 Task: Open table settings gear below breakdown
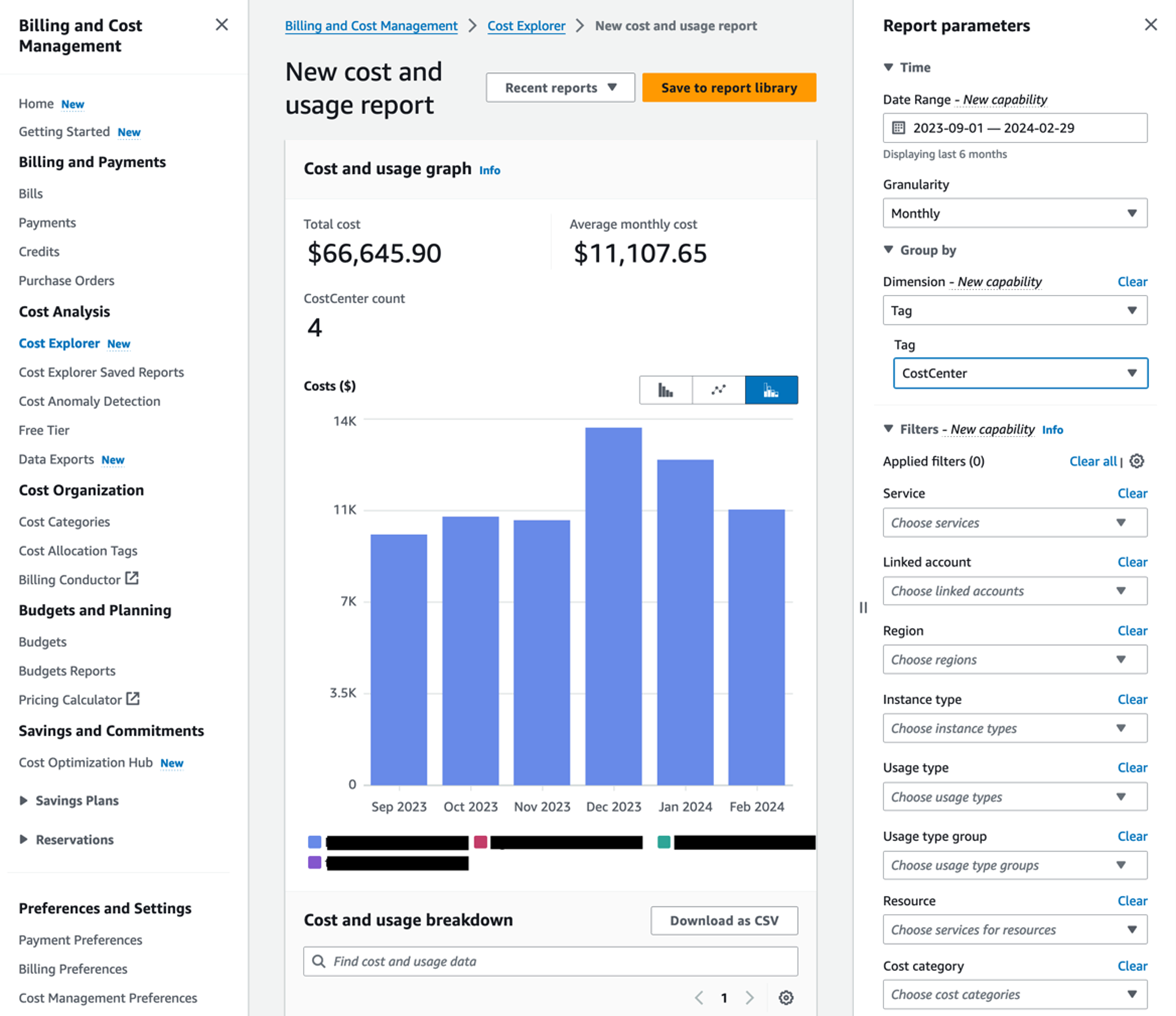point(786,998)
